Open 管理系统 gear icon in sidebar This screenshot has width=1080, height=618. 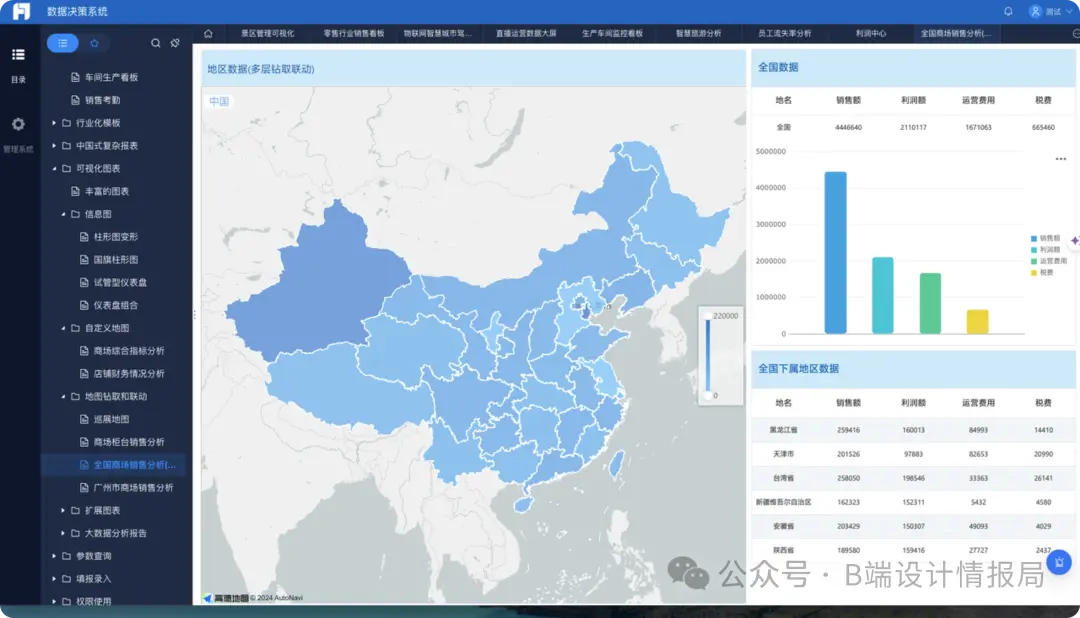tap(18, 125)
